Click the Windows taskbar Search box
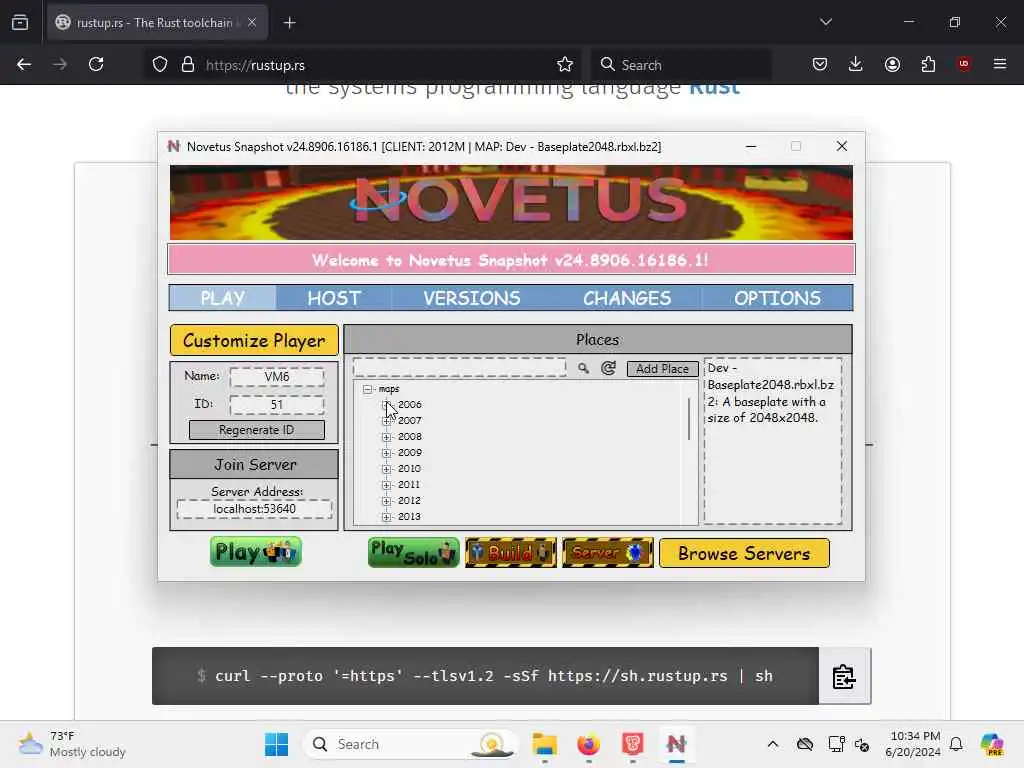Image resolution: width=1024 pixels, height=768 pixels. click(410, 744)
